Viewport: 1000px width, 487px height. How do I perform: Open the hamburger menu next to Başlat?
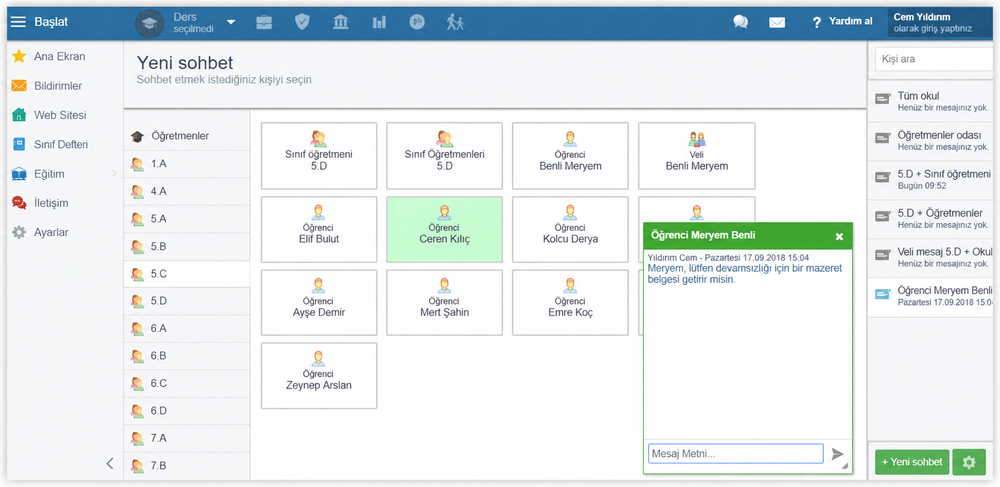tap(18, 22)
